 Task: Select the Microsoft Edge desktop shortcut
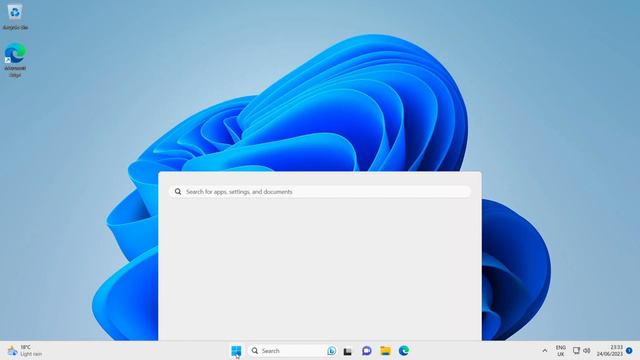tap(15, 60)
